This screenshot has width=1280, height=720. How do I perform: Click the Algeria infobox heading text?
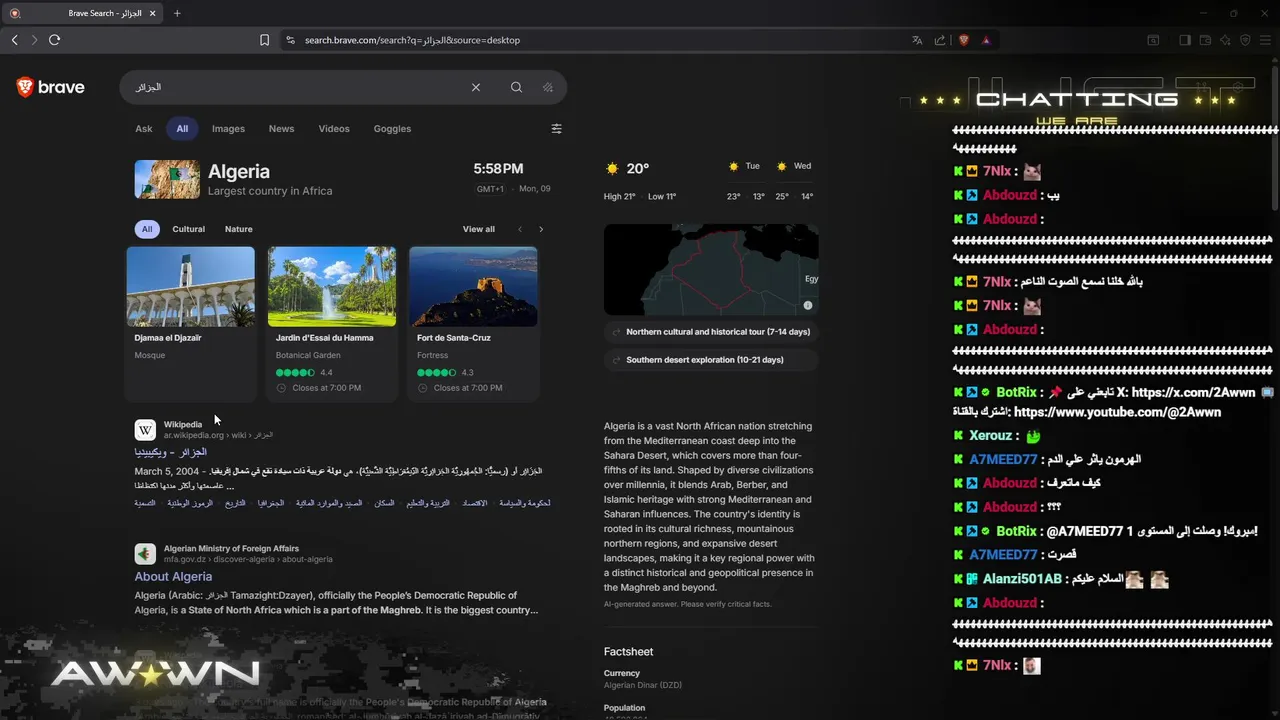pyautogui.click(x=239, y=171)
